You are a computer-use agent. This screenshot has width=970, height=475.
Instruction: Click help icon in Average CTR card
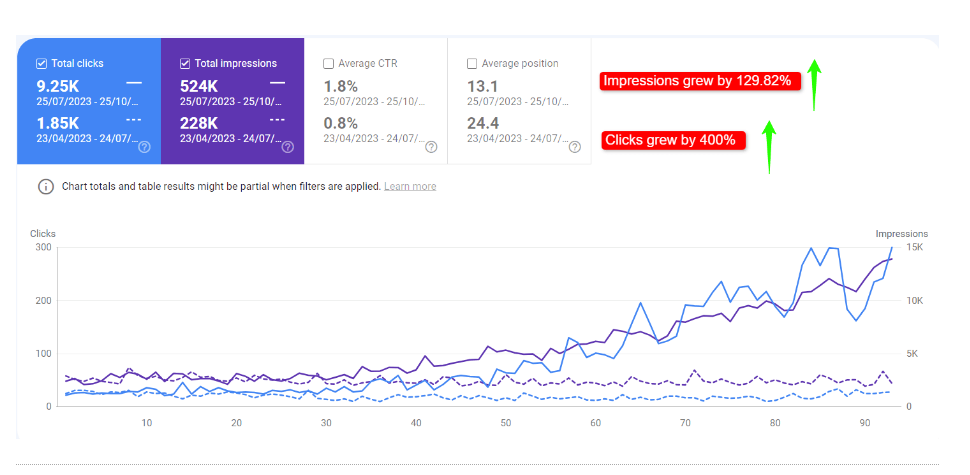click(x=431, y=147)
